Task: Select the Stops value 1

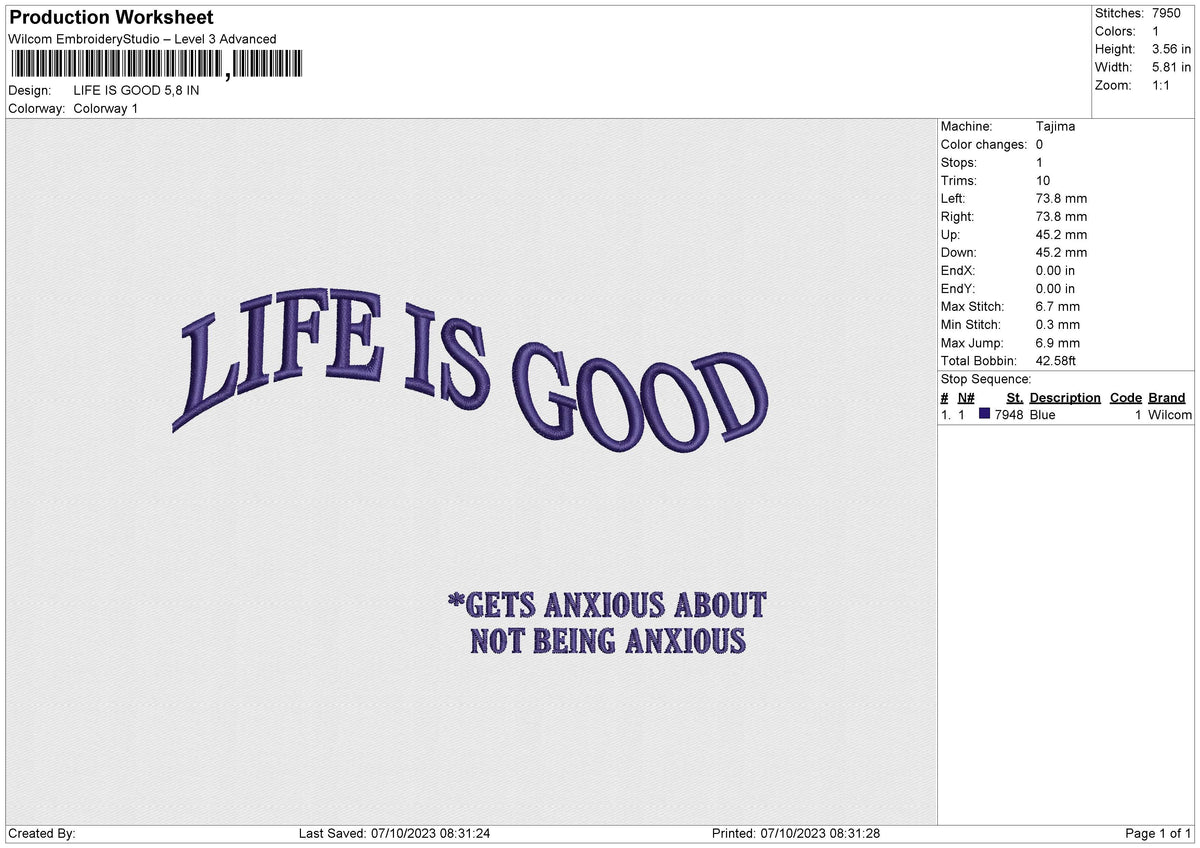Action: coord(1040,163)
